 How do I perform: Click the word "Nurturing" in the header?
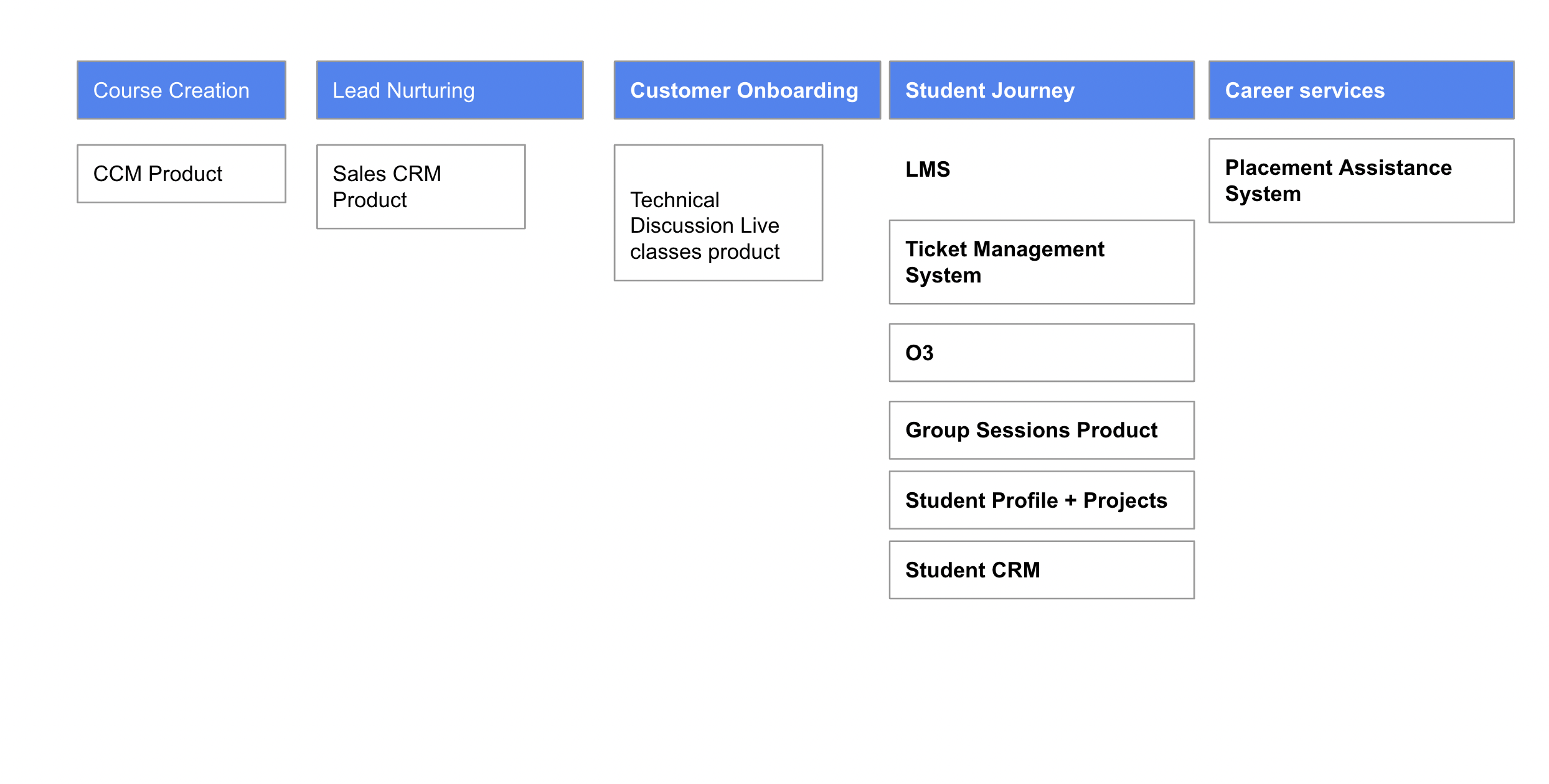point(430,91)
